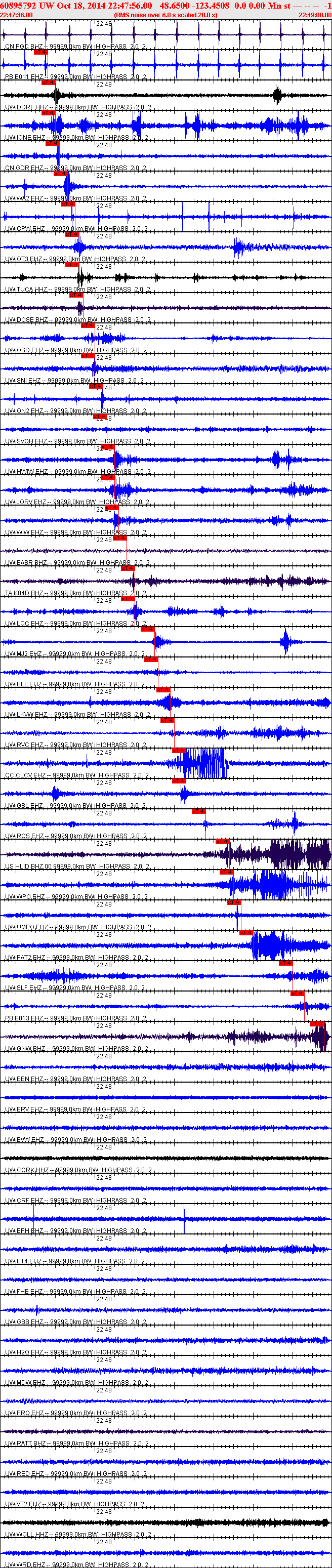The height and width of the screenshot is (1568, 332).
Task: Click the coordinates 48.6500 -123.4508 in header
Action: point(194,6)
